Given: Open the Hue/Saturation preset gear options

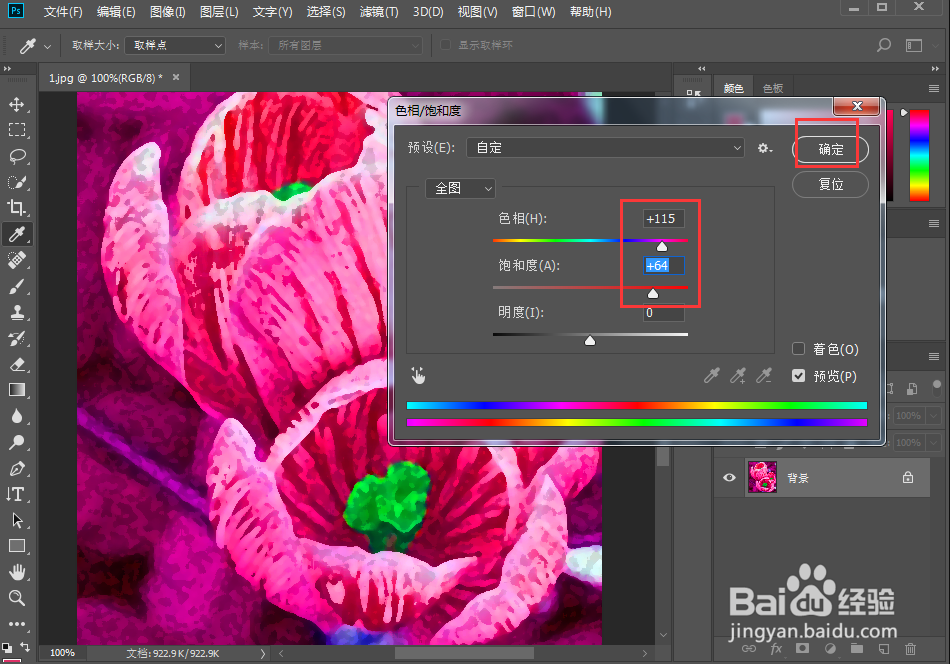Looking at the screenshot, I should 765,148.
